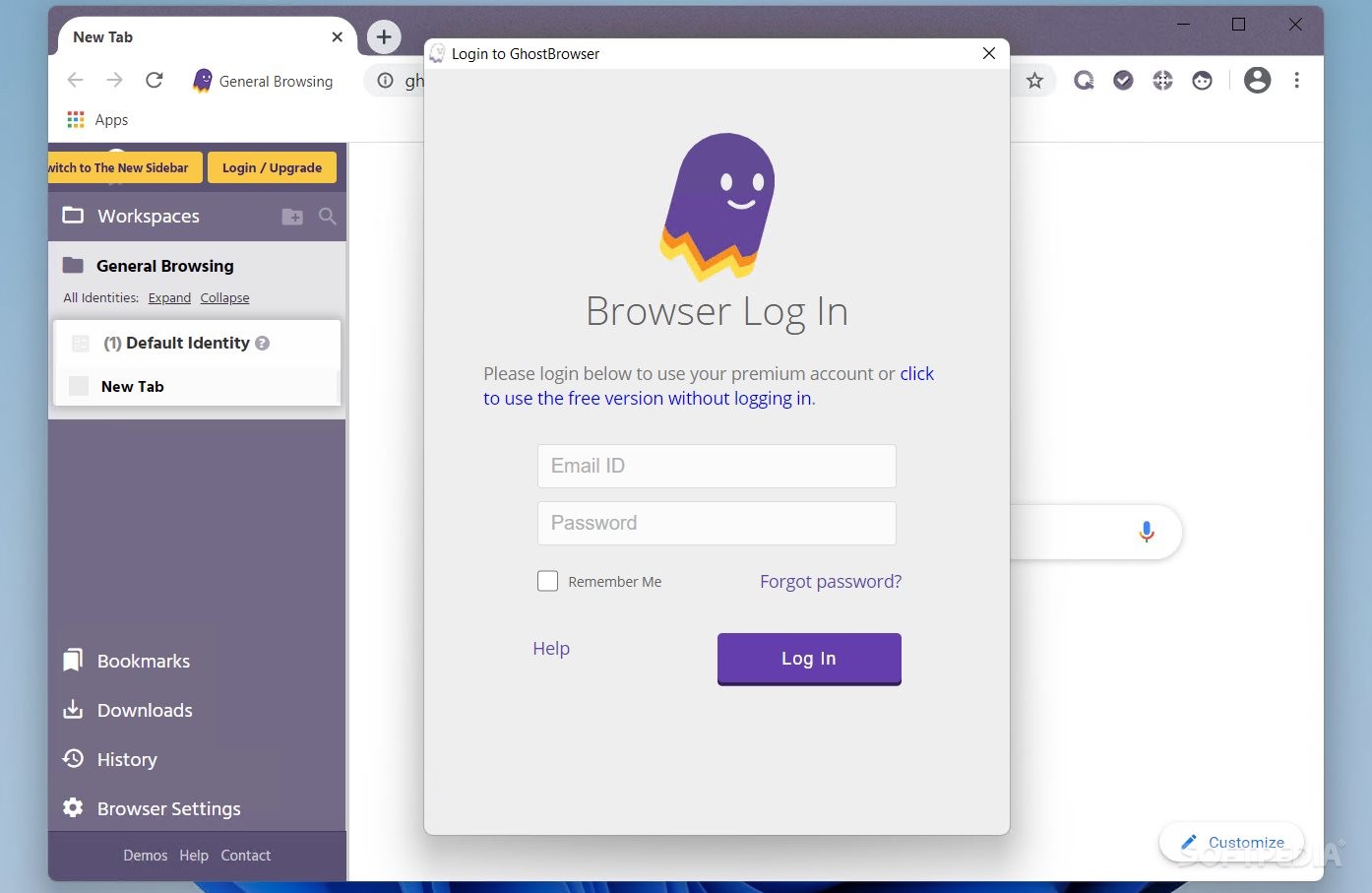Click the Demos footer link
This screenshot has width=1372, height=893.
pos(146,856)
